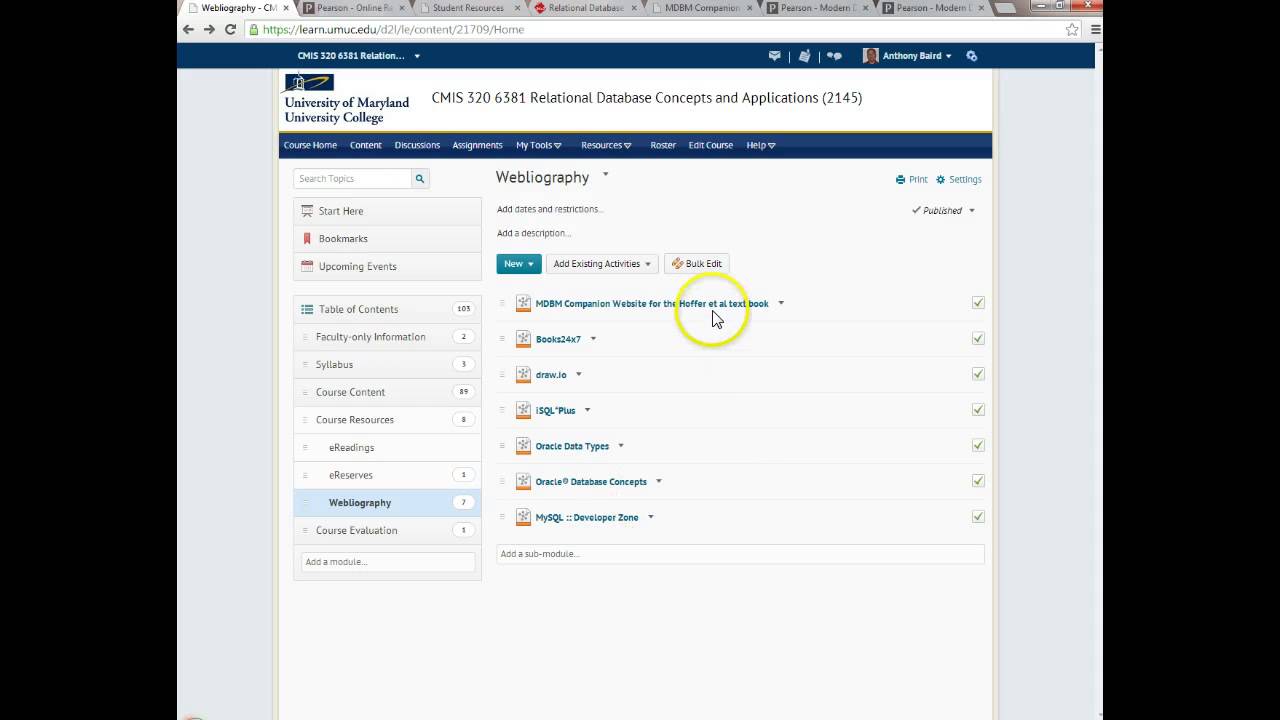The width and height of the screenshot is (1280, 720).
Task: Click the Add a module field
Action: 387,562
